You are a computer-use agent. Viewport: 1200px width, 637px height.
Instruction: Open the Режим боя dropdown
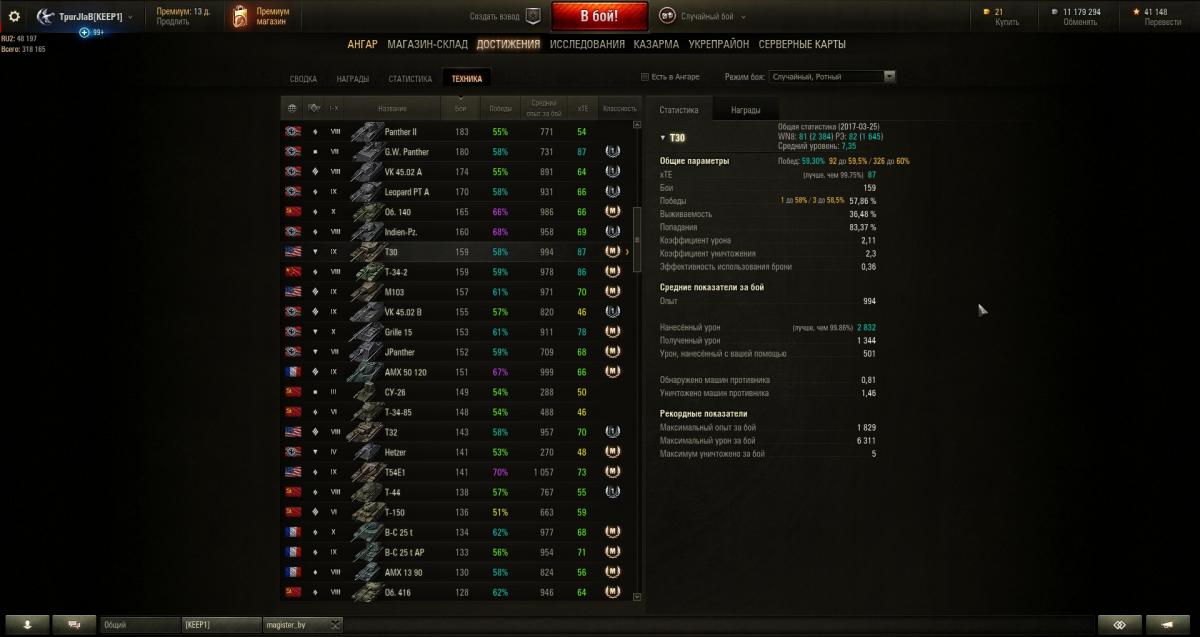click(832, 77)
